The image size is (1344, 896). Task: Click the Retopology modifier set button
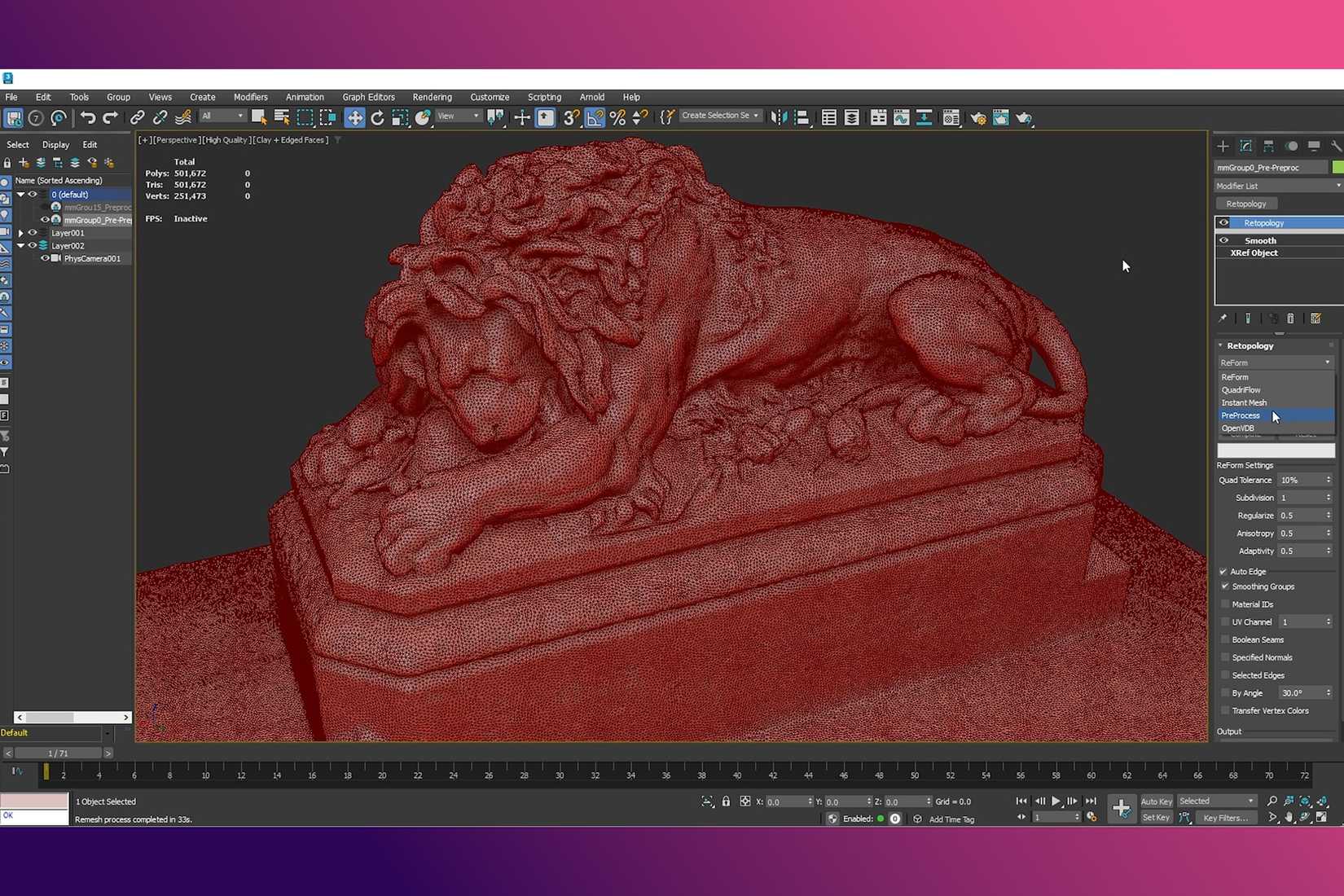(1246, 204)
